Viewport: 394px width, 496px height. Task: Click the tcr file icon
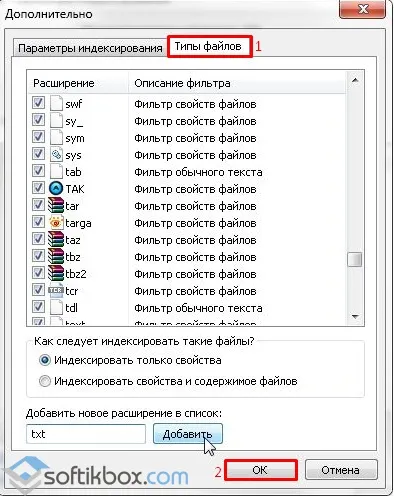[56, 291]
